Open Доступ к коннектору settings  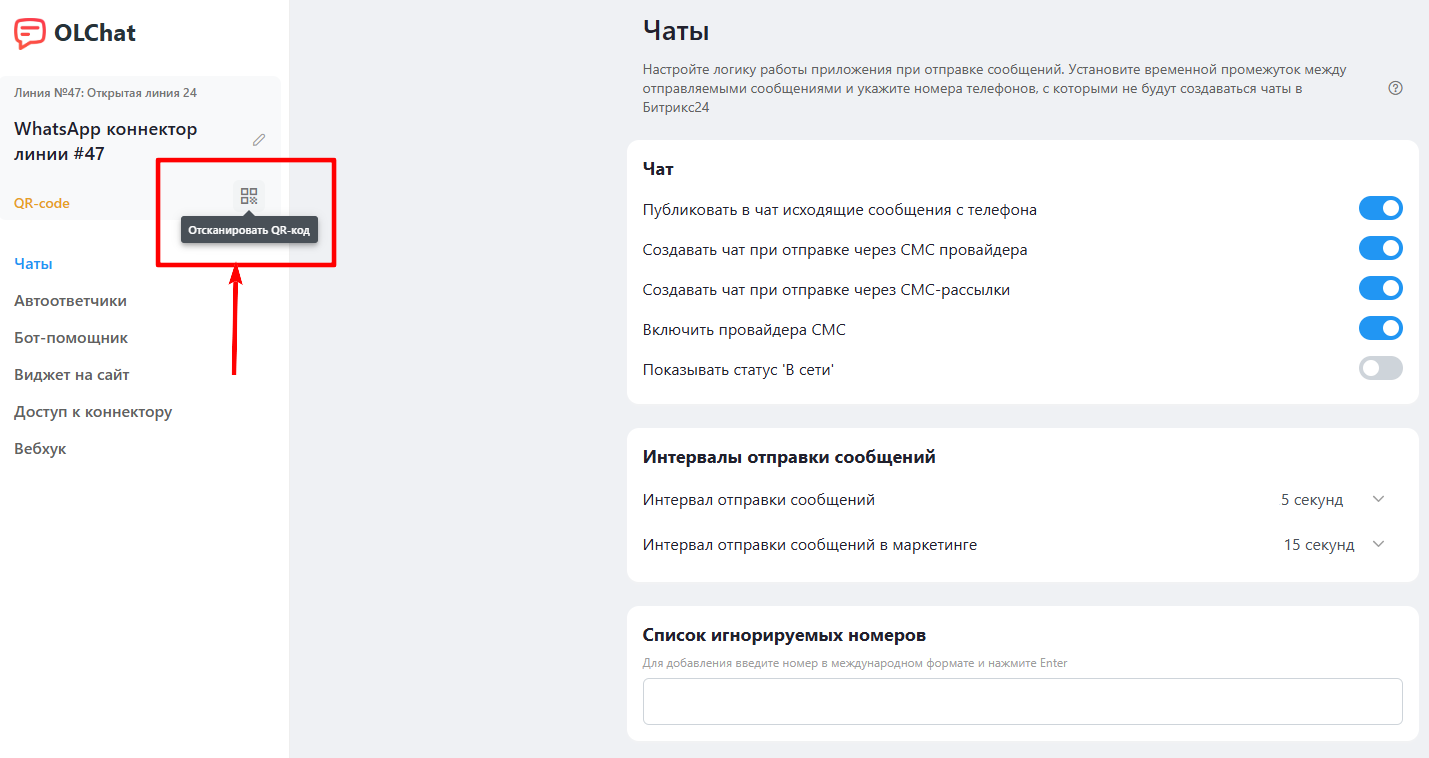93,412
